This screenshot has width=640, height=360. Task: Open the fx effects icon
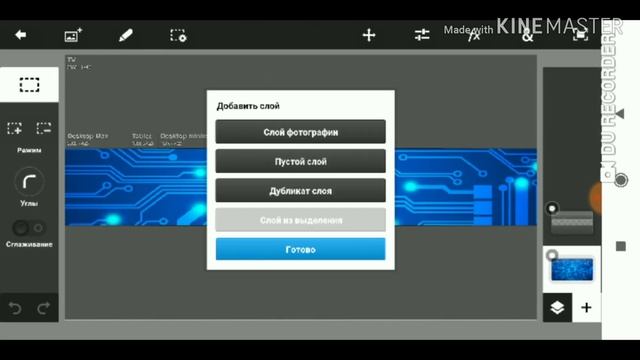pos(474,36)
